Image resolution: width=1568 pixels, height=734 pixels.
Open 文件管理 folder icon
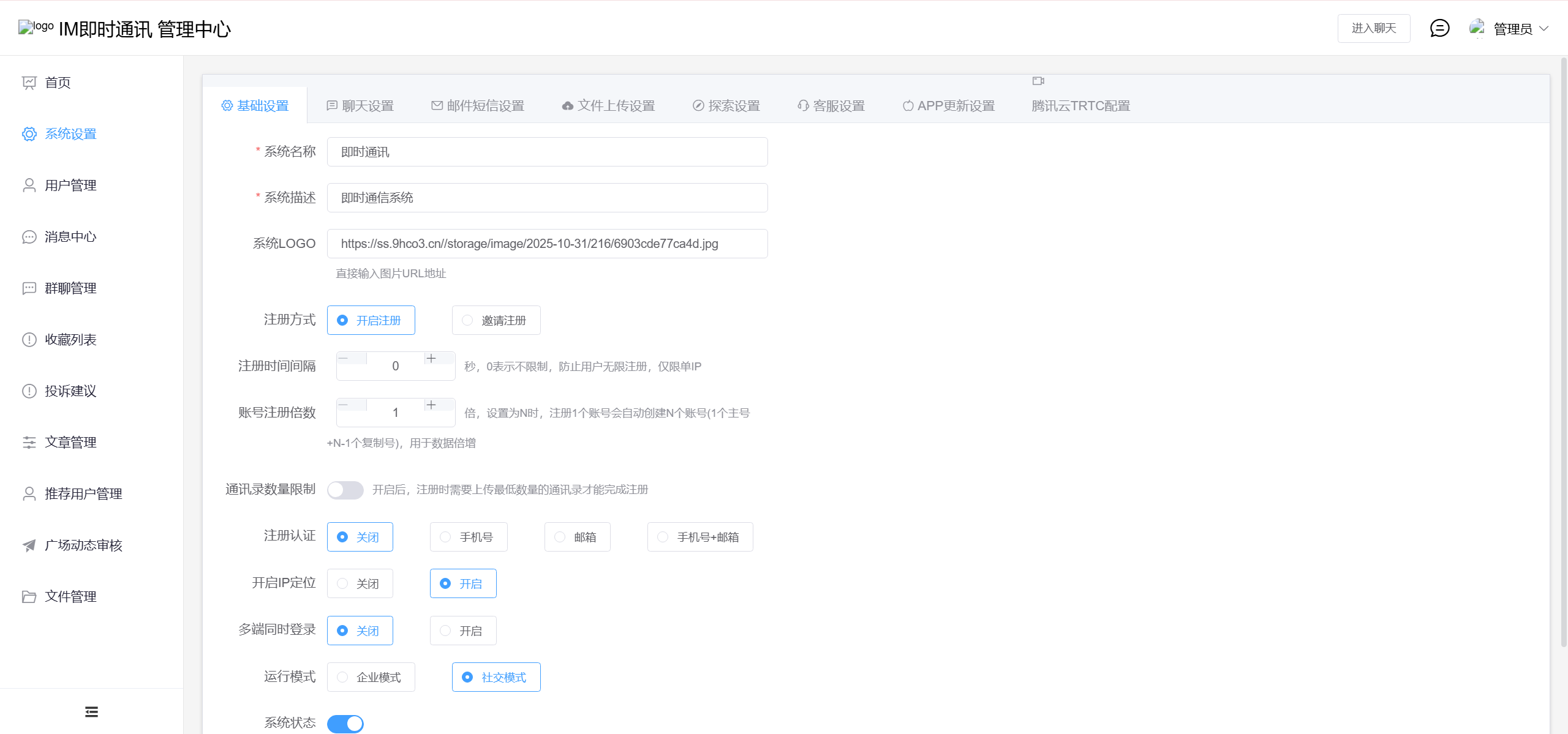click(x=29, y=597)
